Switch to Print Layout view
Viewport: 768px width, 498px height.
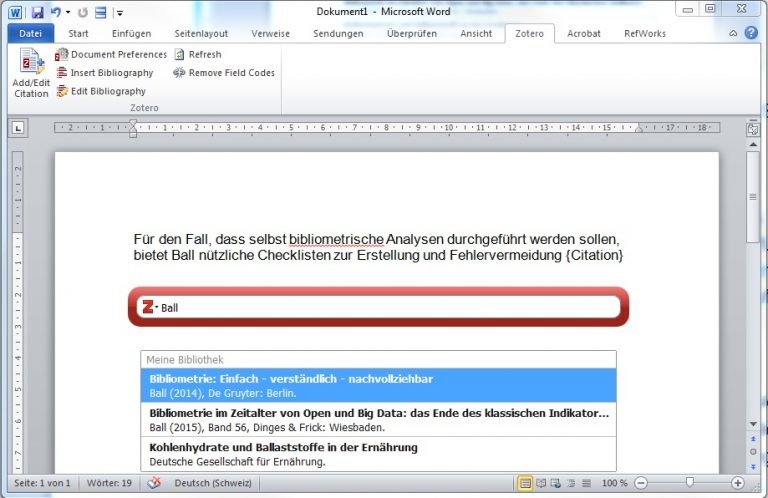pyautogui.click(x=525, y=483)
